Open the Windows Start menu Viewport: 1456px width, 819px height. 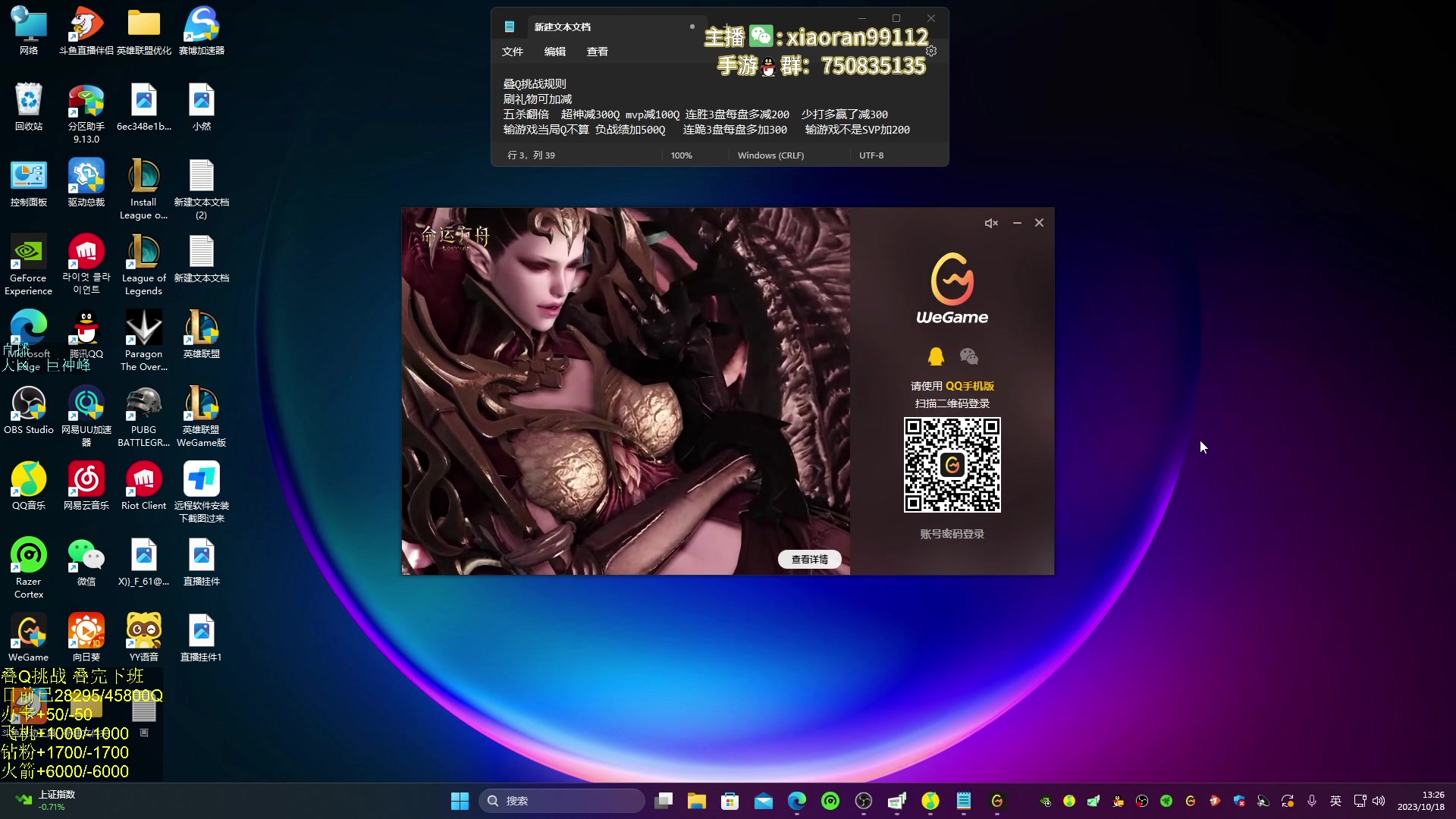click(x=460, y=801)
